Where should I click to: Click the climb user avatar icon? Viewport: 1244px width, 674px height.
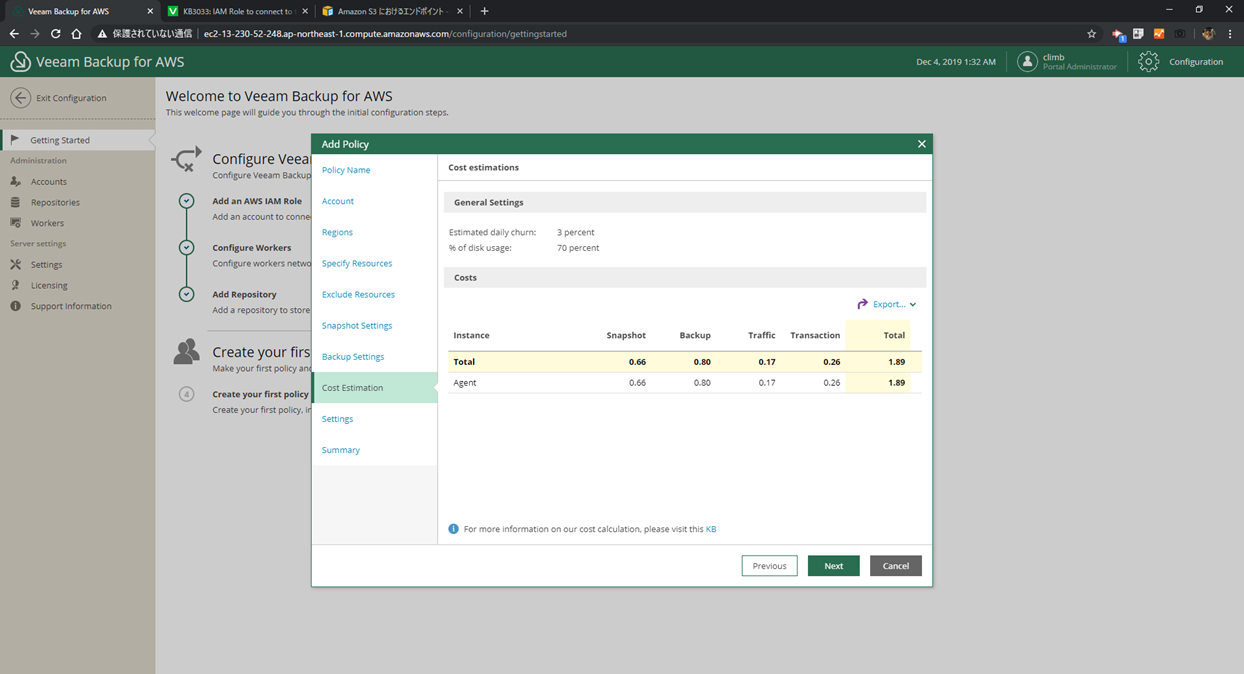1027,62
